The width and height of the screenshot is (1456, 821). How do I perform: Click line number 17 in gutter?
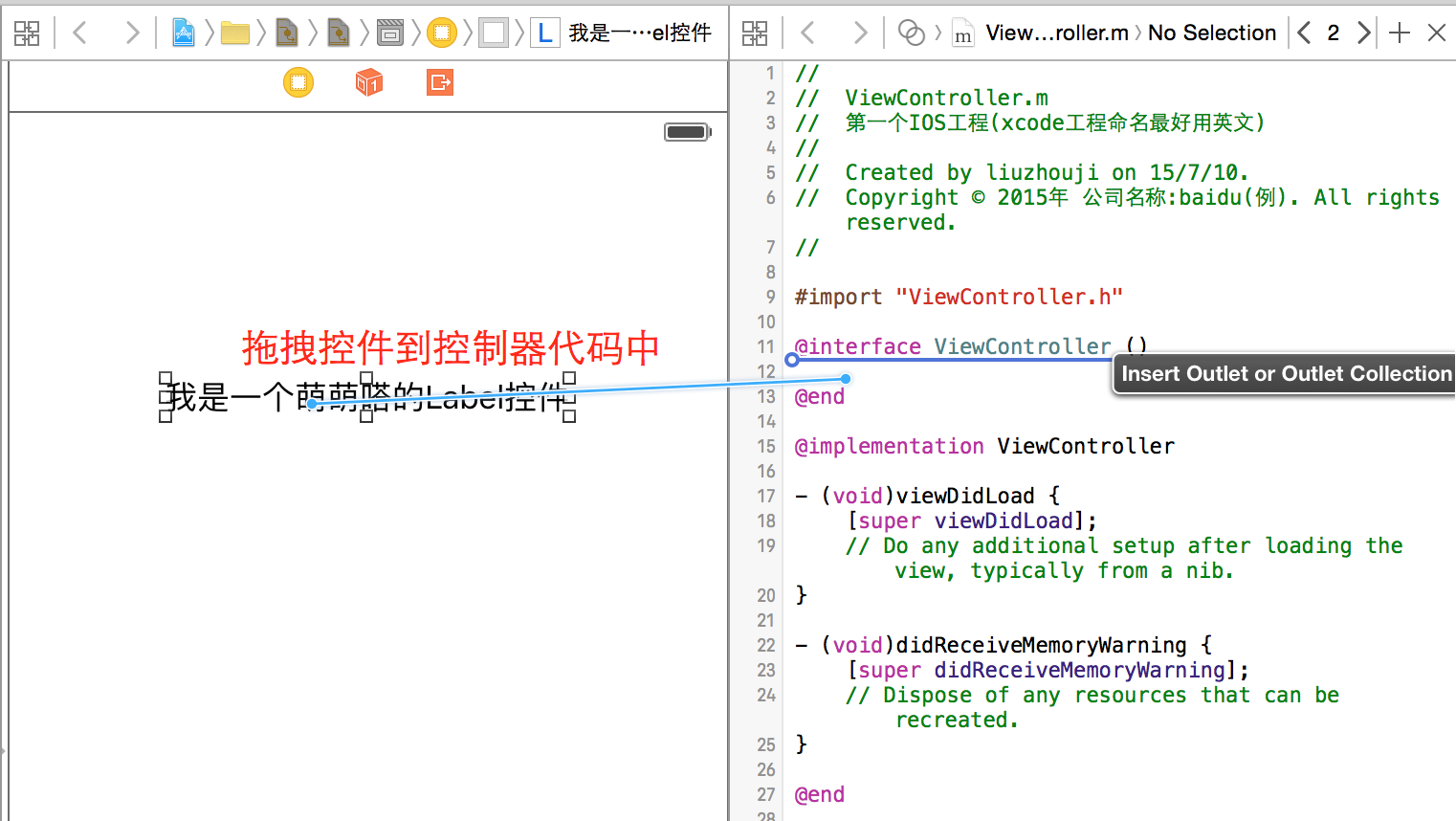[x=766, y=496]
